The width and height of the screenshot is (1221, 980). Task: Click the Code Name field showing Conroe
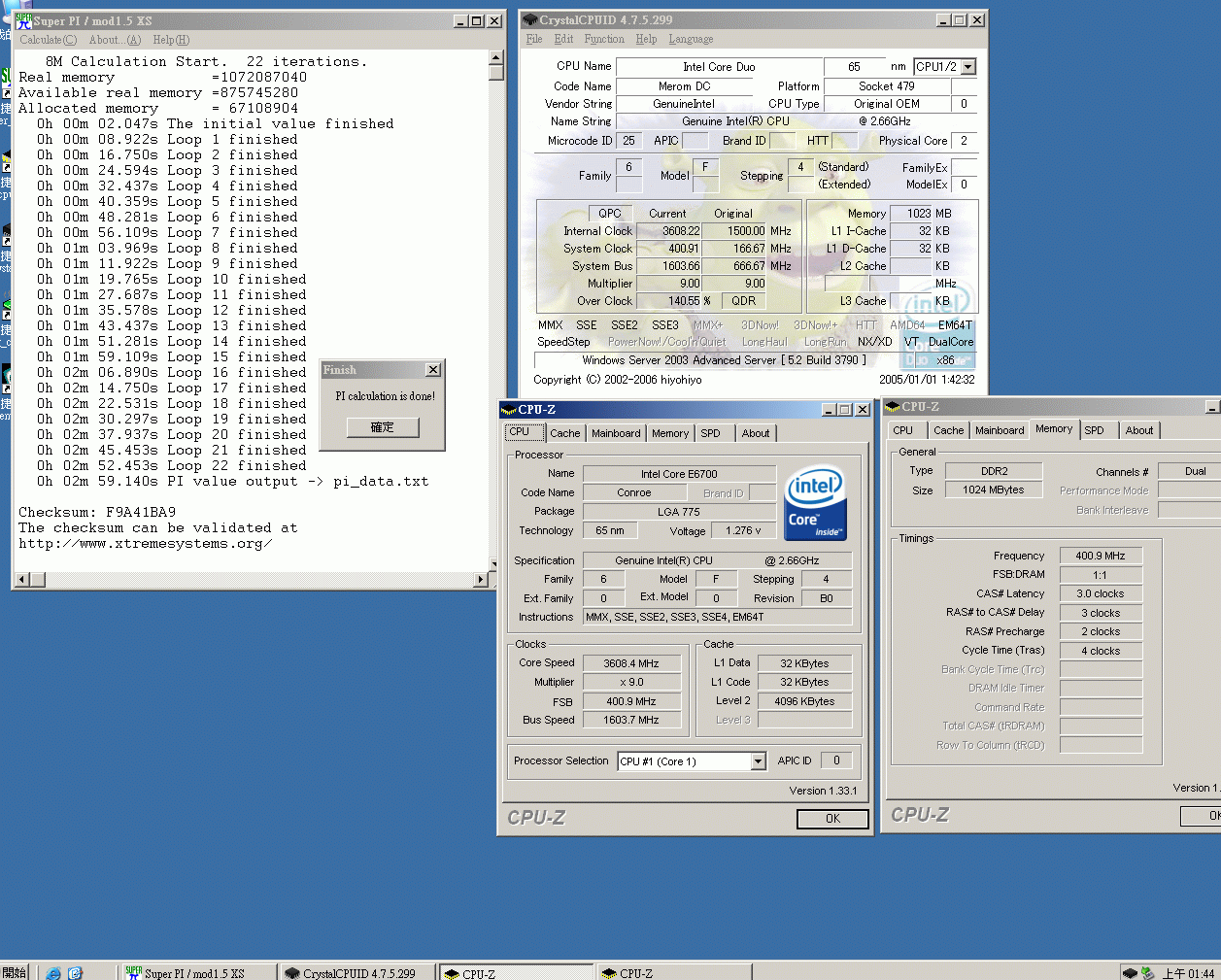click(x=634, y=493)
